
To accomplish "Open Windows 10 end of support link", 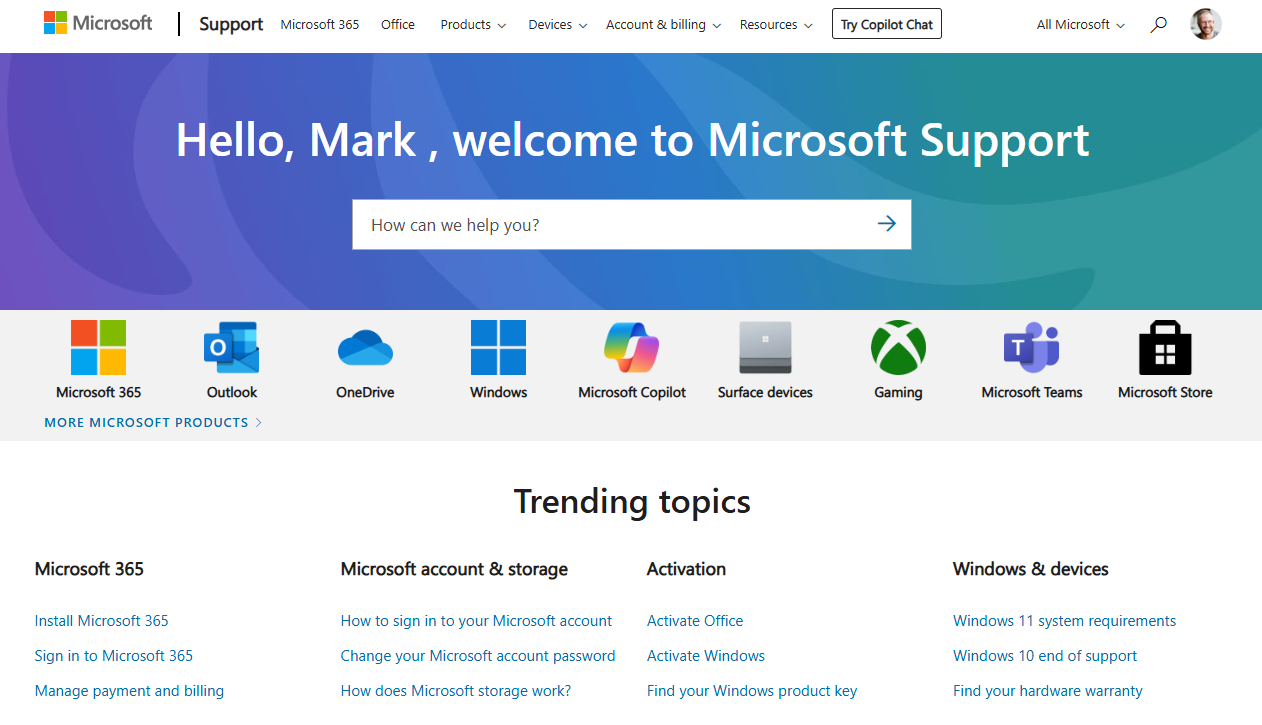I will (x=1045, y=656).
